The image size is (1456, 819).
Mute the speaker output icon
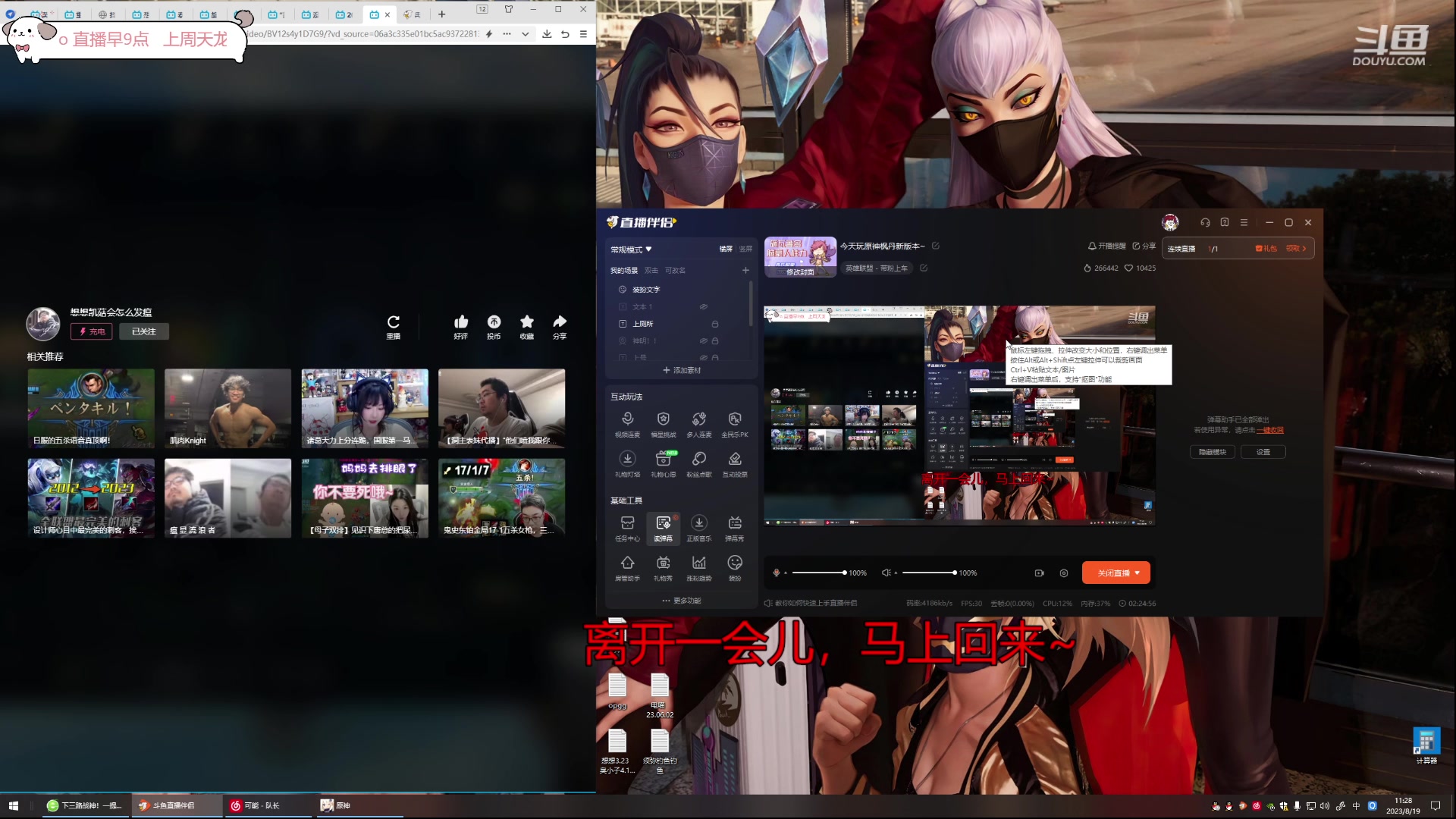886,573
